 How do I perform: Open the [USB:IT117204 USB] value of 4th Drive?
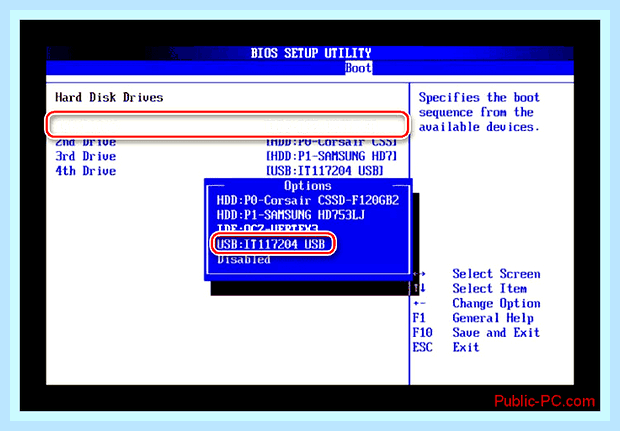point(325,171)
